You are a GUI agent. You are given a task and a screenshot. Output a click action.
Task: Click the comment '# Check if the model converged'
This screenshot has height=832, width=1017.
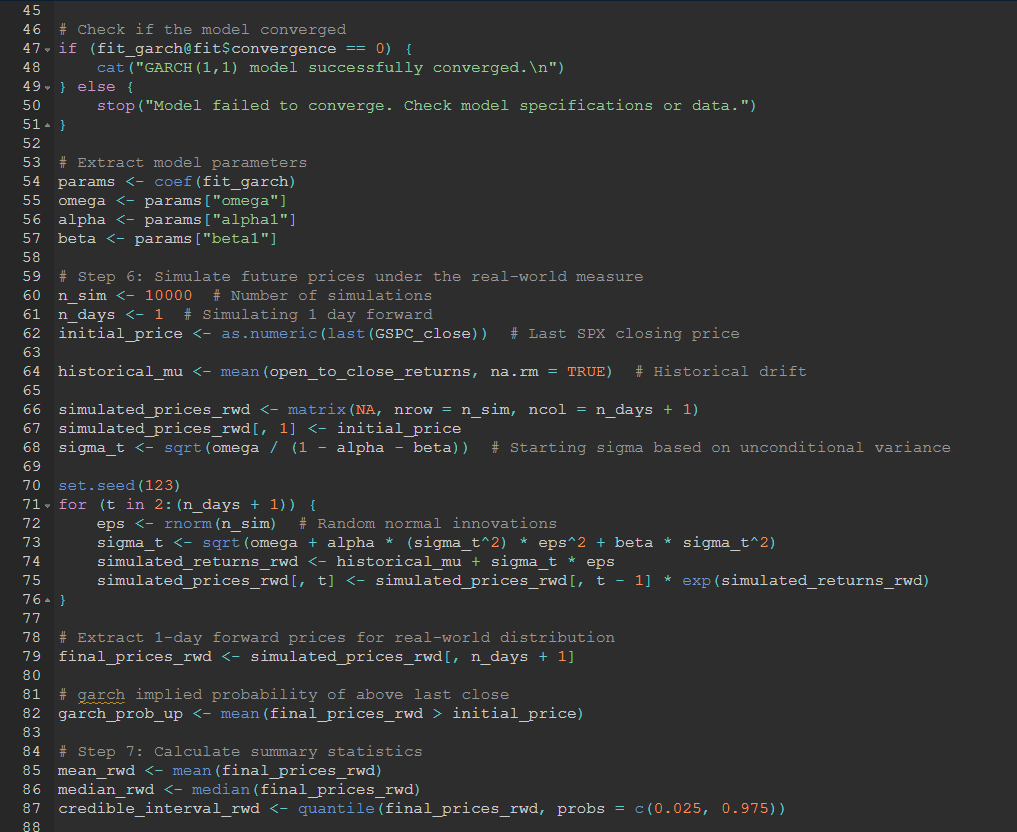202,30
